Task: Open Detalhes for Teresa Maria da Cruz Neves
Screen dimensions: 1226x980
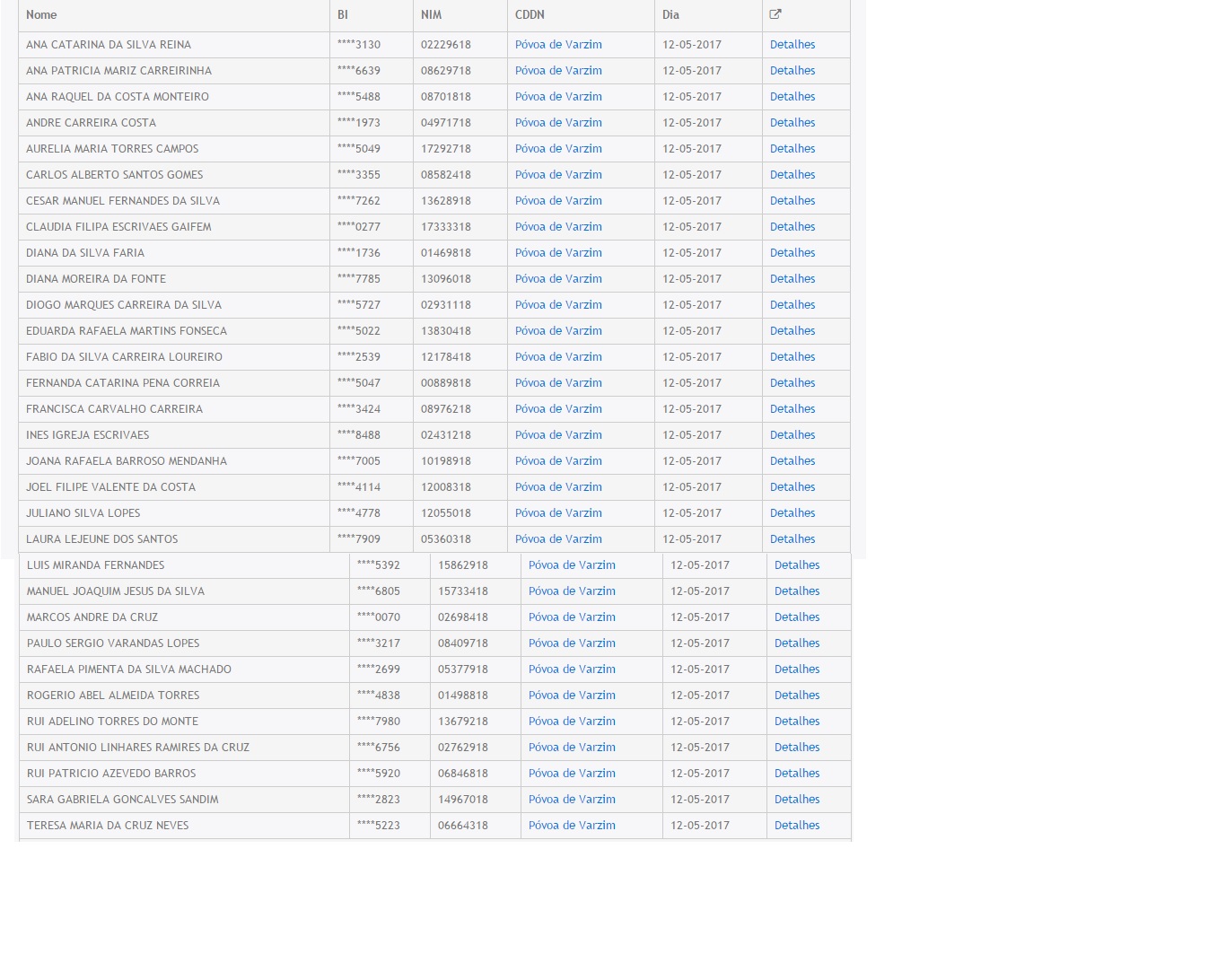Action: 797,826
